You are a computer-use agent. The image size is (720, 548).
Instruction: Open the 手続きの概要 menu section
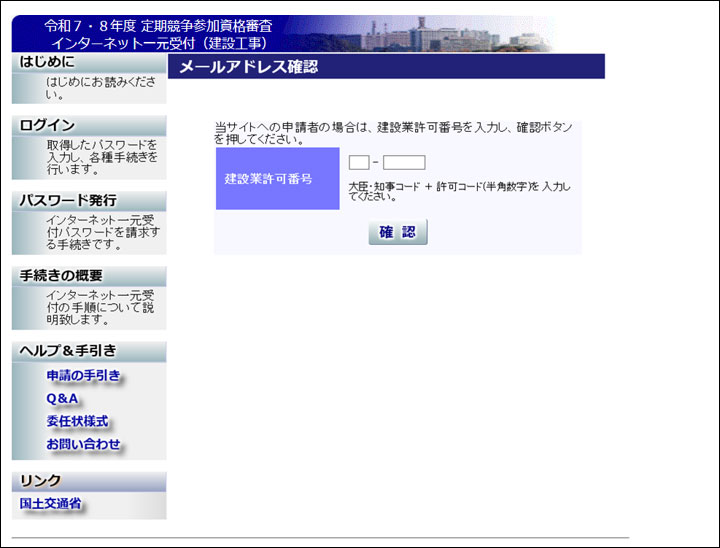coord(61,275)
